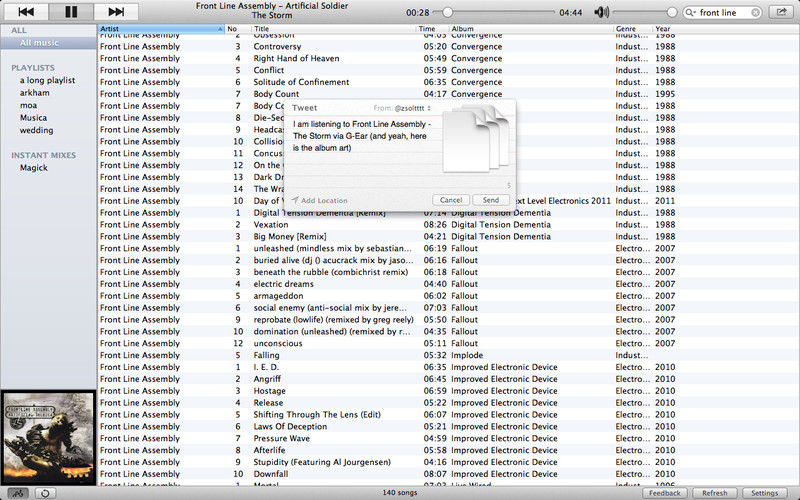Click the '140 songs' status text

400,493
